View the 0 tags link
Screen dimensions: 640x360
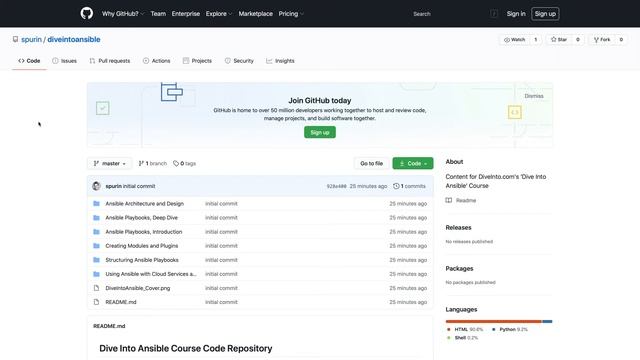(184, 163)
